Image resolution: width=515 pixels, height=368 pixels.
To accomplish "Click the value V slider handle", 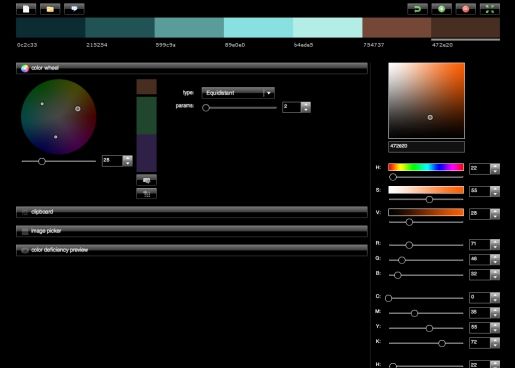I will pos(409,222).
